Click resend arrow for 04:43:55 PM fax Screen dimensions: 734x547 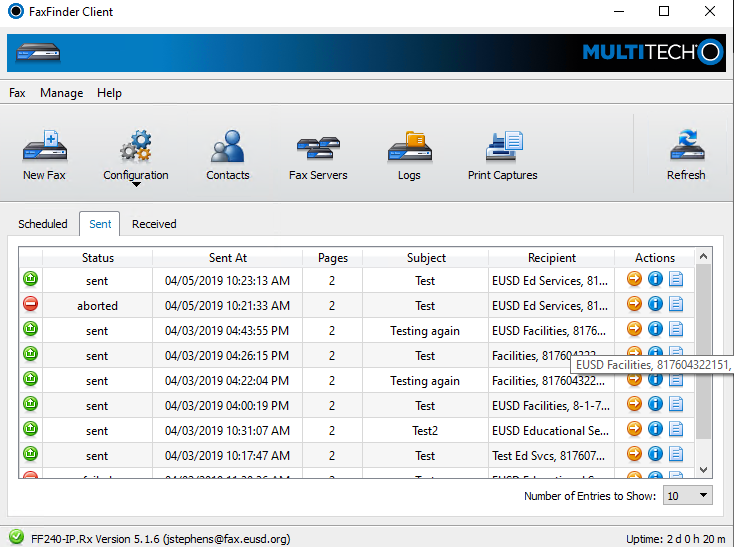pos(634,329)
